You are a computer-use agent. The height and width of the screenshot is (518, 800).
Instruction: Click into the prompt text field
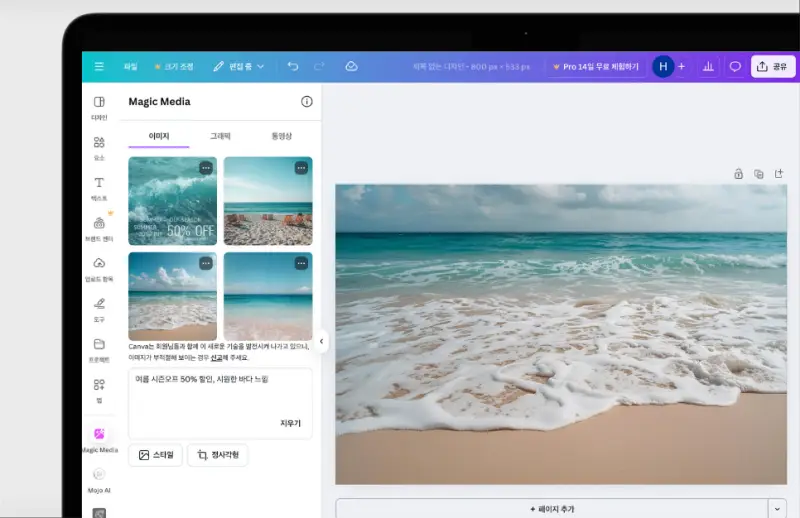(x=220, y=392)
